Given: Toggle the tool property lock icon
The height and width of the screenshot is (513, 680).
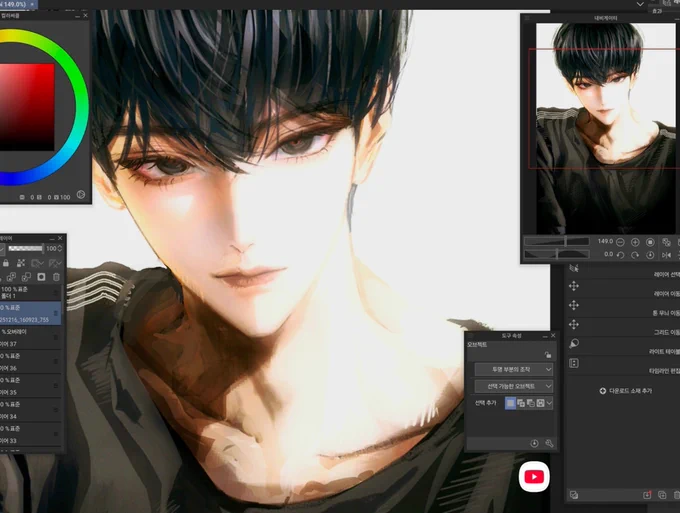Looking at the screenshot, I should coord(548,354).
